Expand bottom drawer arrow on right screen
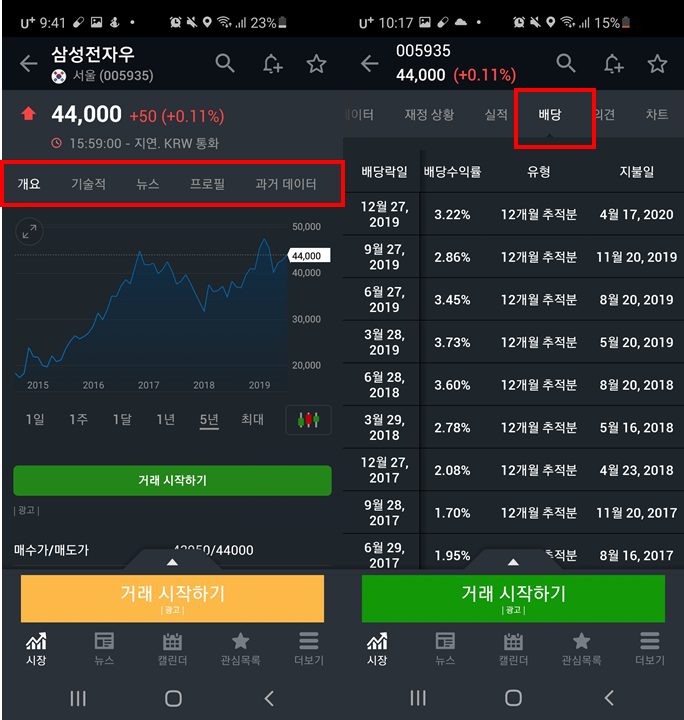 513,562
